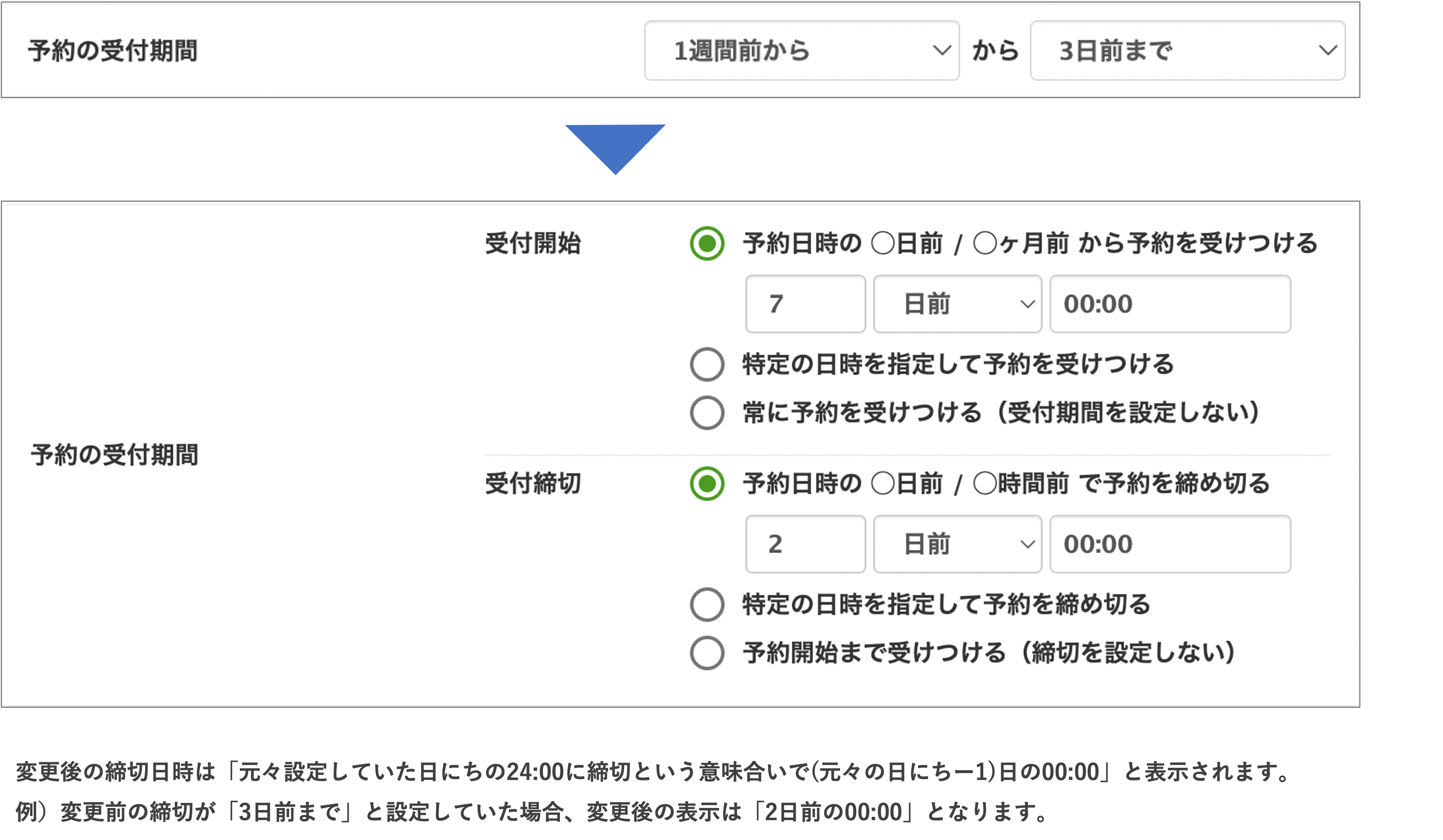Select 常に予約を受けつける radio
This screenshot has width=1443, height=840.
(x=707, y=412)
